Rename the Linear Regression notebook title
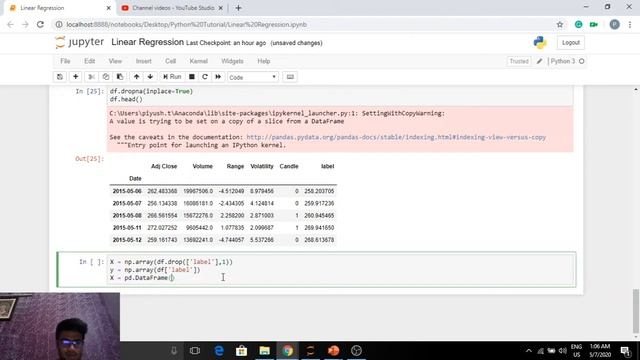 pyautogui.click(x=147, y=42)
